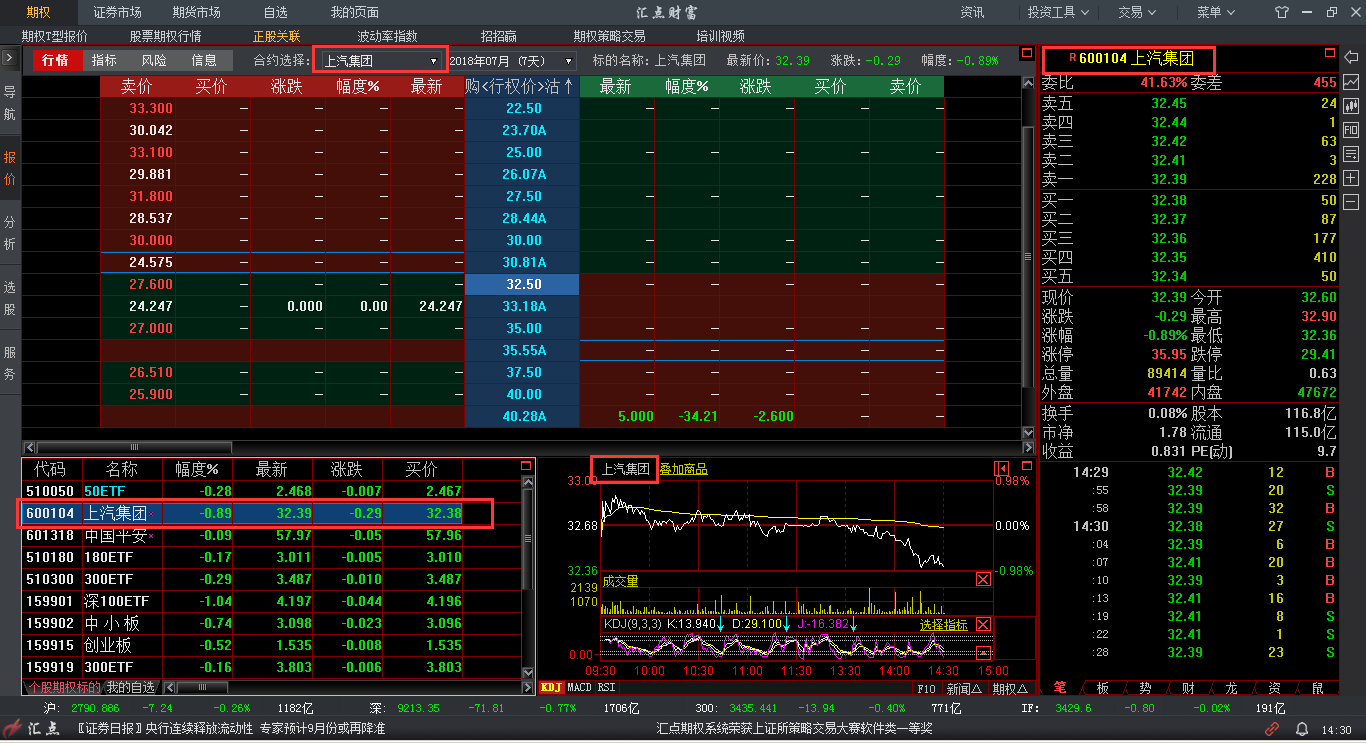Open the candlestick K-line chart icon
This screenshot has width=1366, height=743.
point(1351,105)
